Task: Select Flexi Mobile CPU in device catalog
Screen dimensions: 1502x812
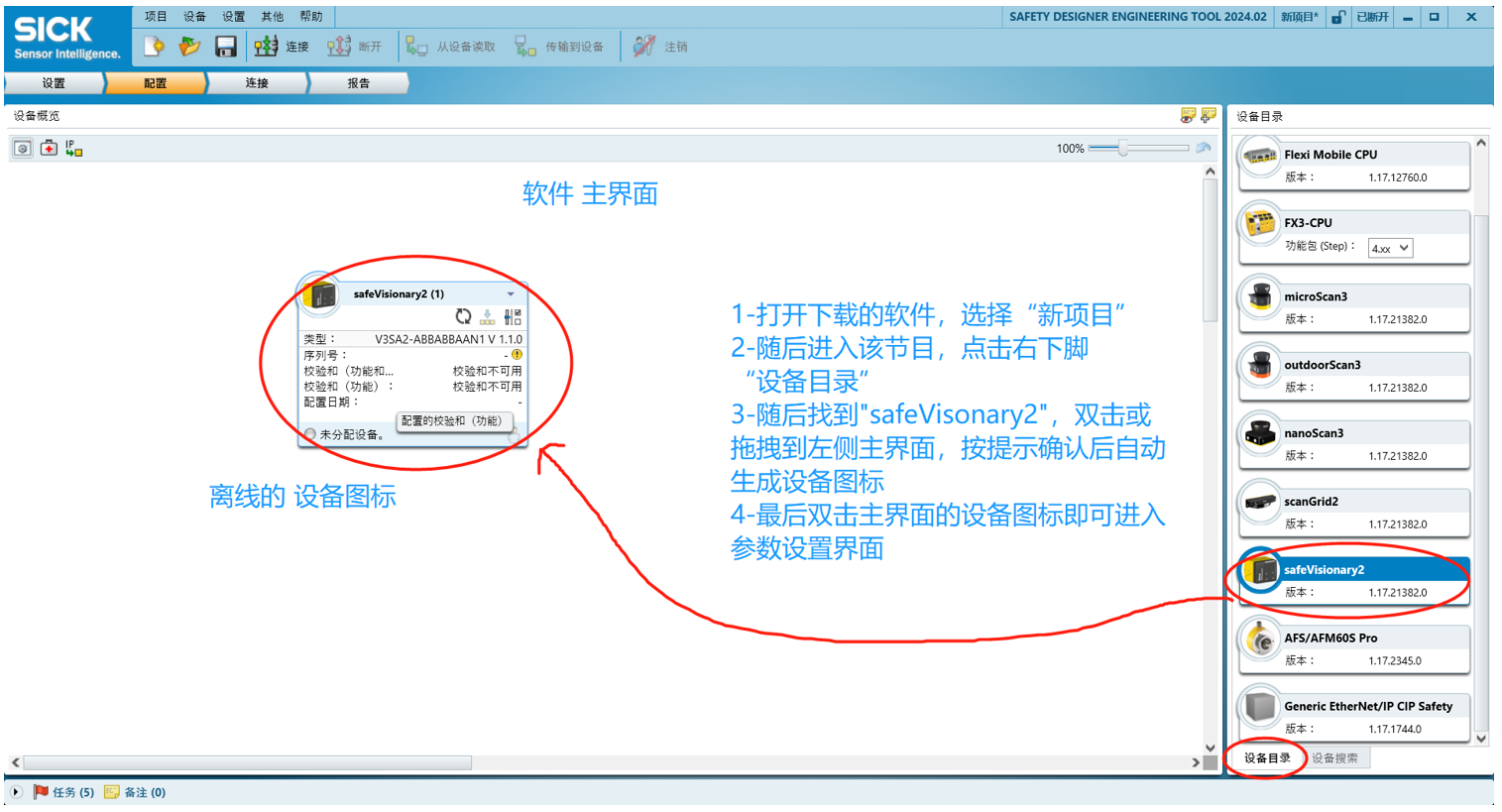Action: click(x=1353, y=166)
